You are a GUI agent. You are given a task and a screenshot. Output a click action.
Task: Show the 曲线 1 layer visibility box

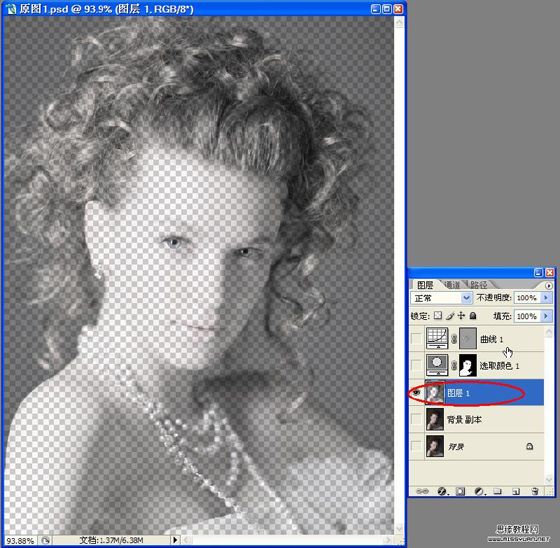click(416, 338)
